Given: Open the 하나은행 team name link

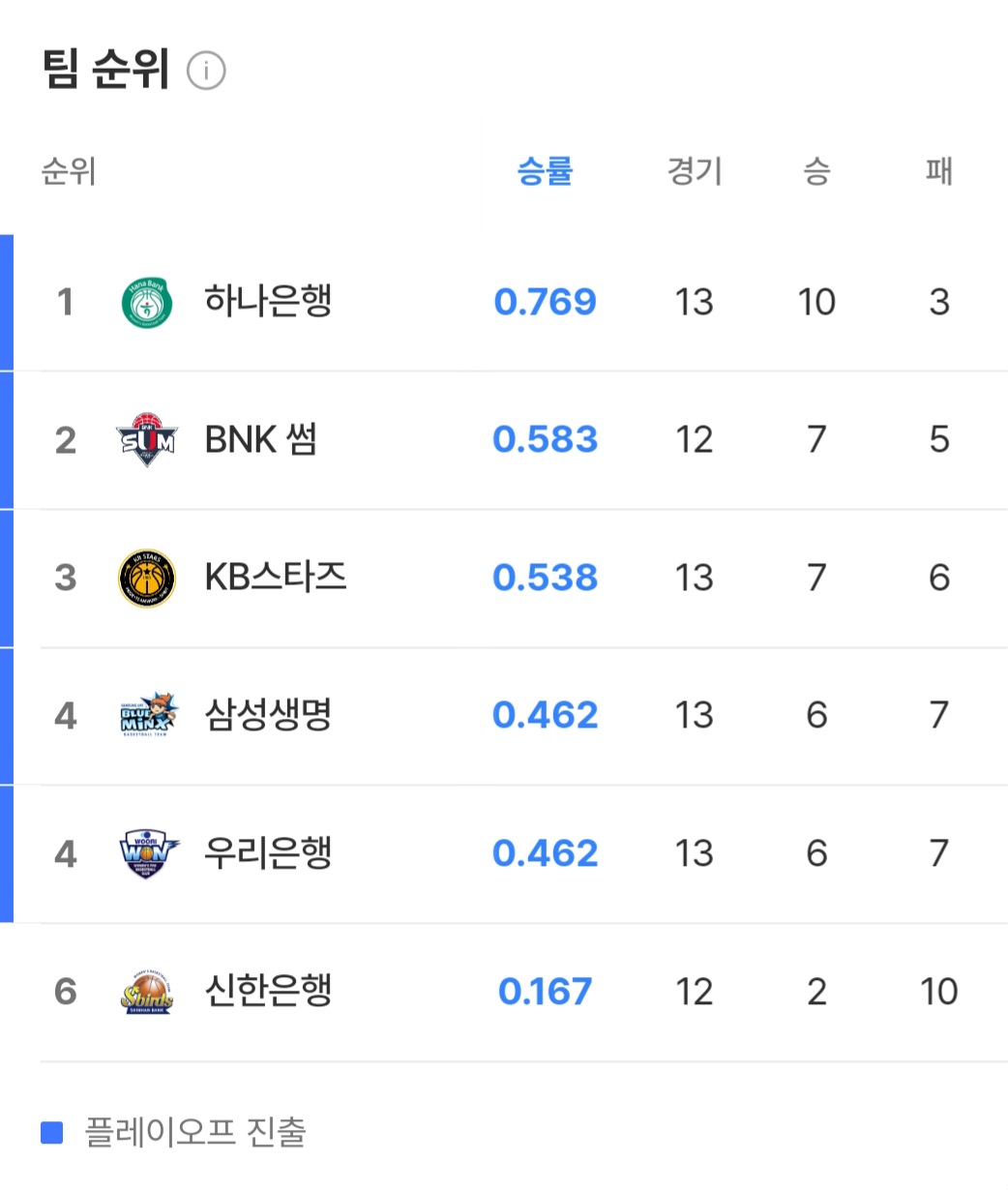Looking at the screenshot, I should 268,302.
